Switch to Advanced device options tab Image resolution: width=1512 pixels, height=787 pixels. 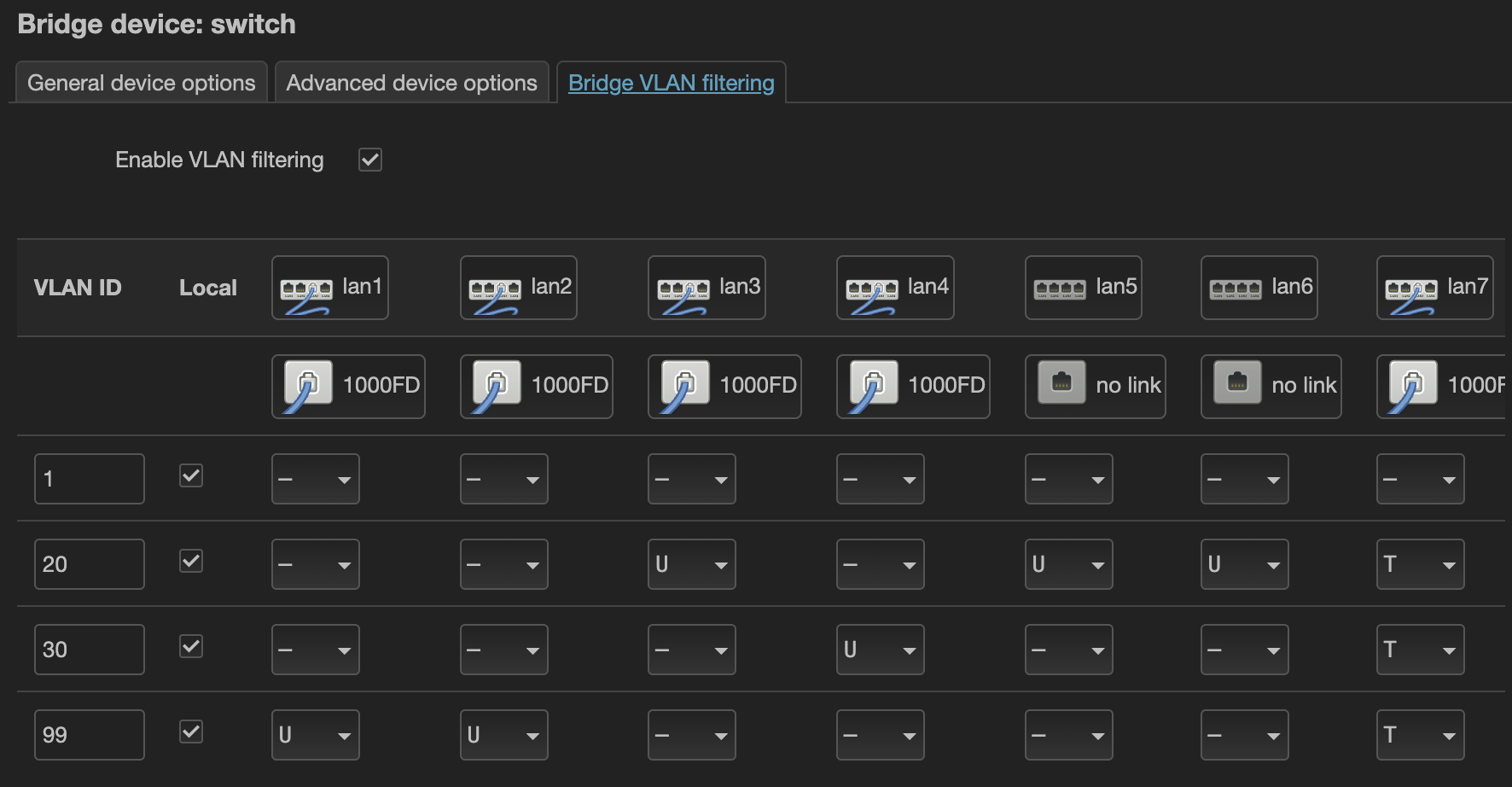411,83
